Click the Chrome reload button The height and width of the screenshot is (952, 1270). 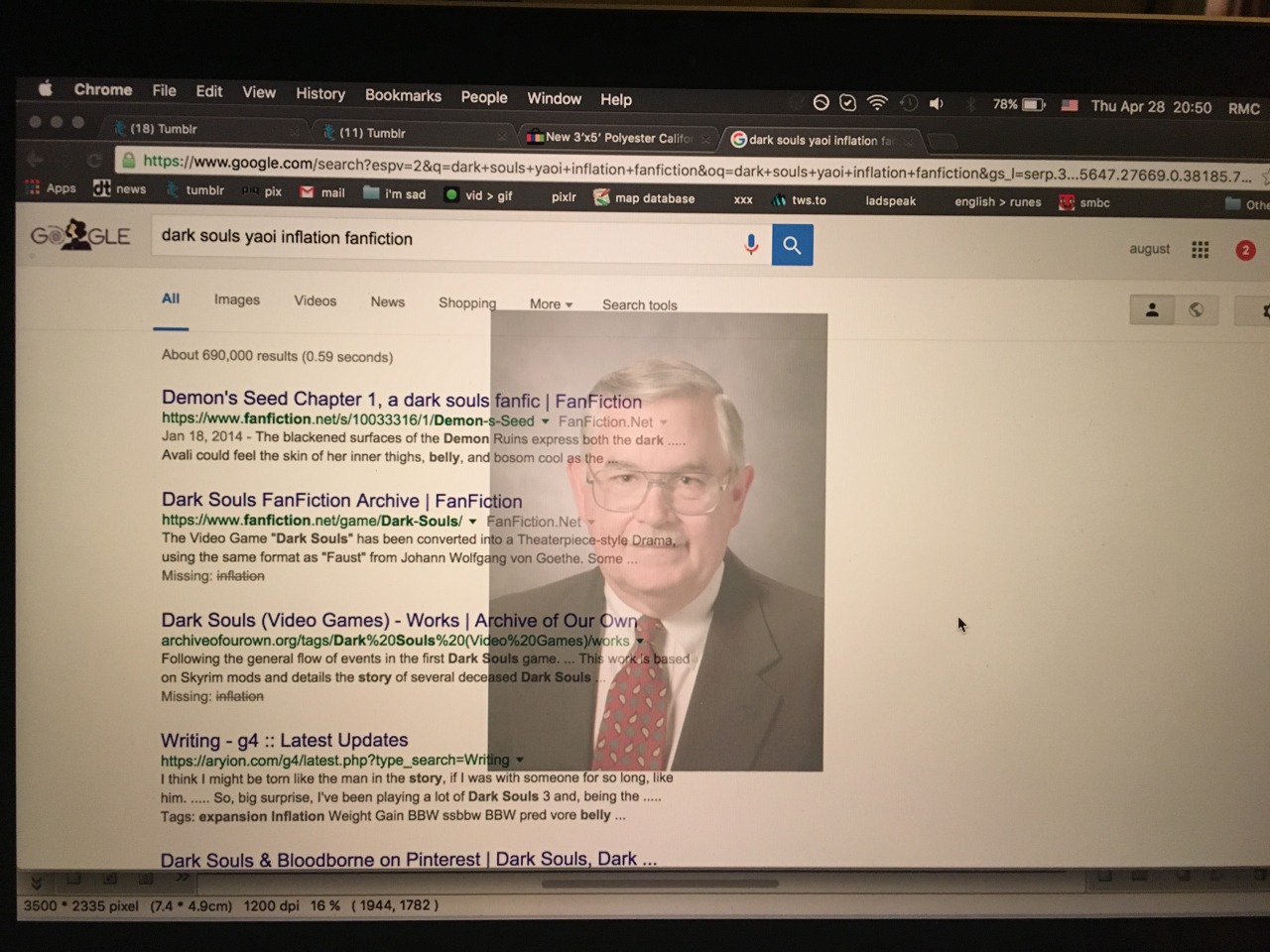tap(94, 160)
